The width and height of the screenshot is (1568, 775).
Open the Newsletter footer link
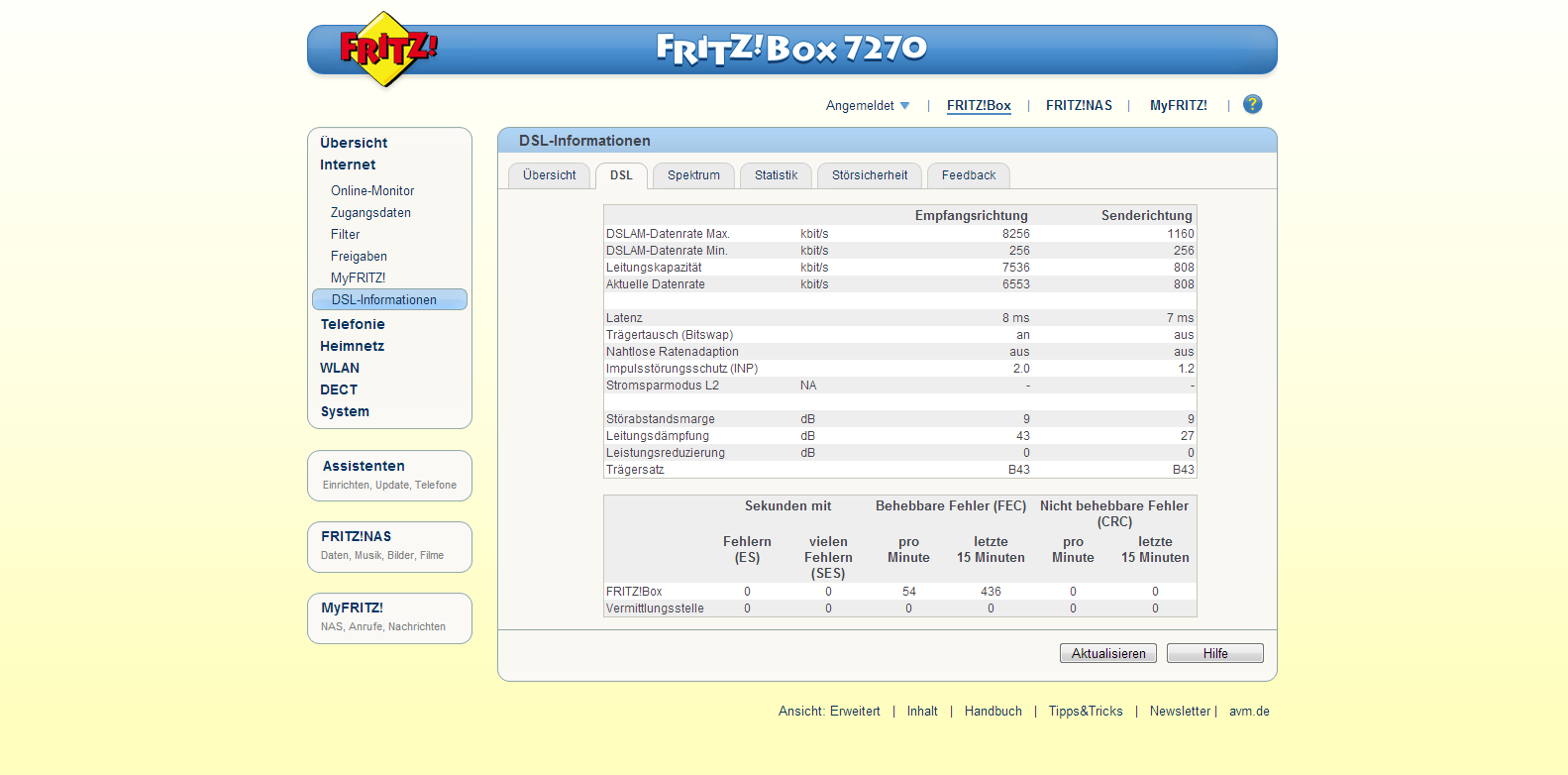point(1180,711)
